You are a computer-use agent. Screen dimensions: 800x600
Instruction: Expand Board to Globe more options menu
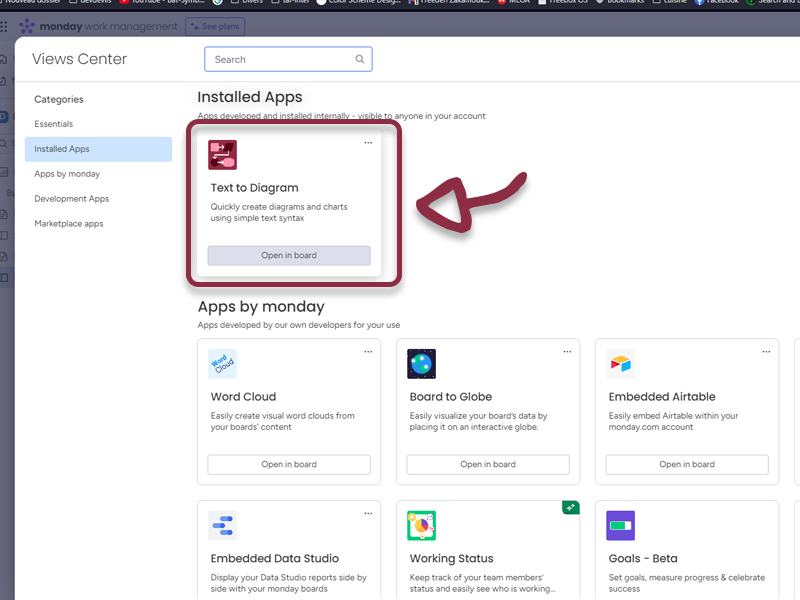567,352
